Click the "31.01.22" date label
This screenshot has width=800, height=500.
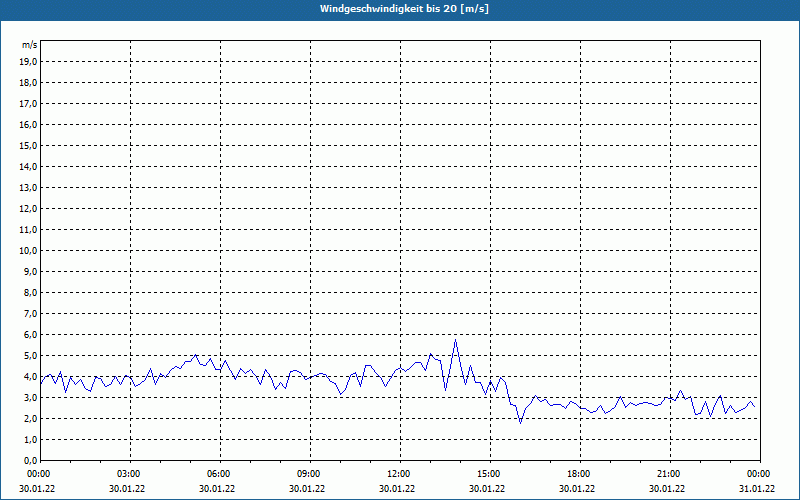[x=757, y=488]
